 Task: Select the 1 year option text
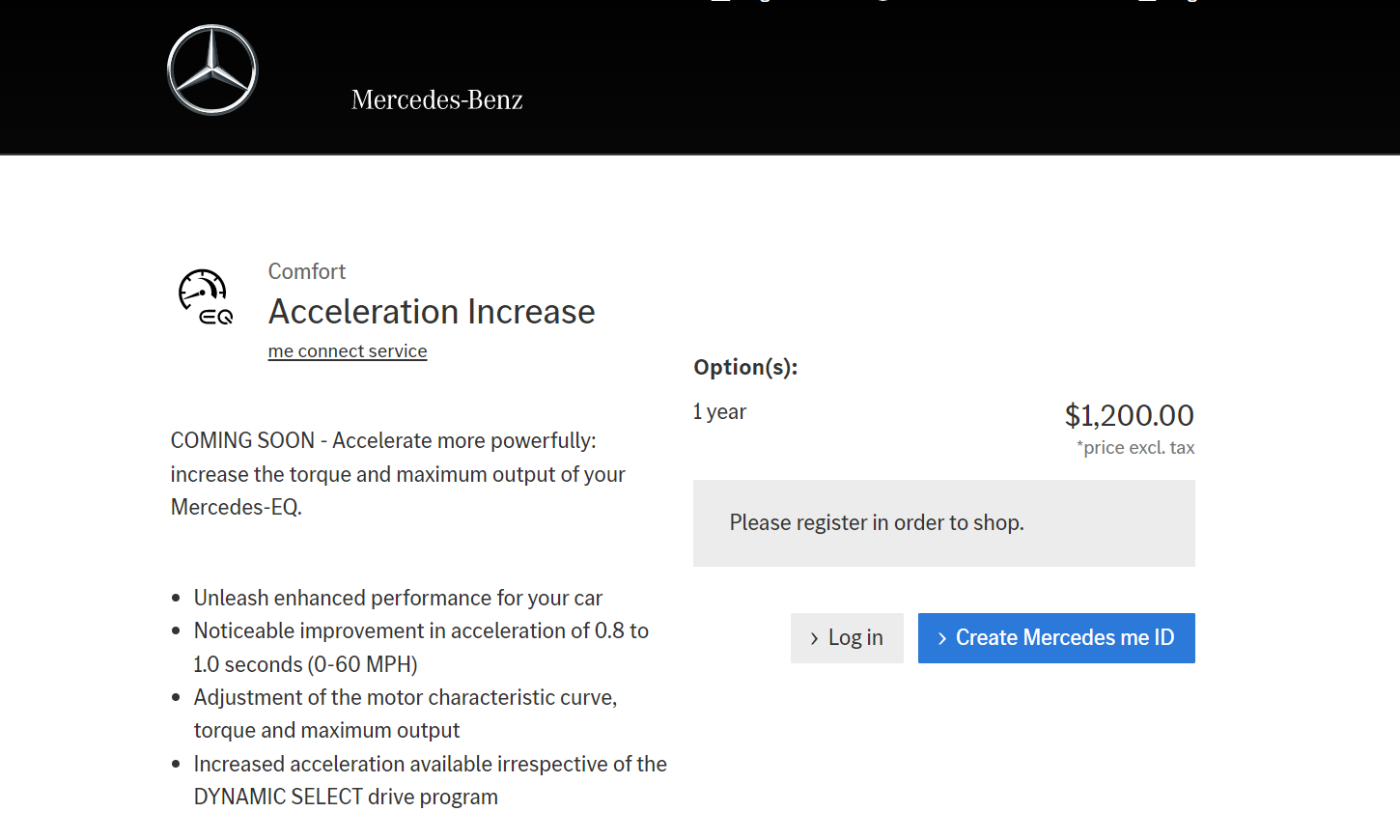[x=720, y=412]
